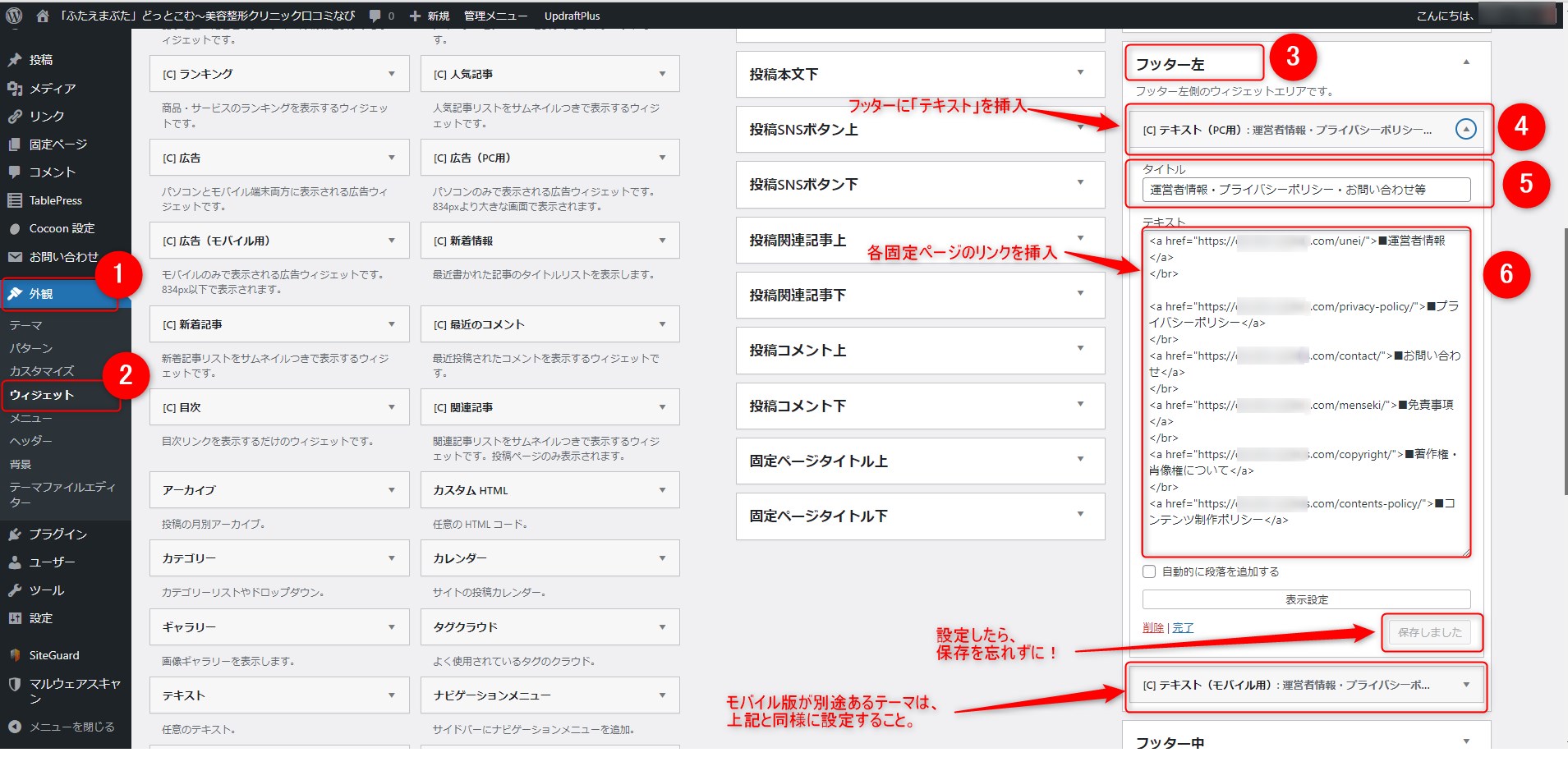Viewport: 1568px width, 757px height.
Task: Click the SiteGuard shield icon
Action: click(15, 655)
